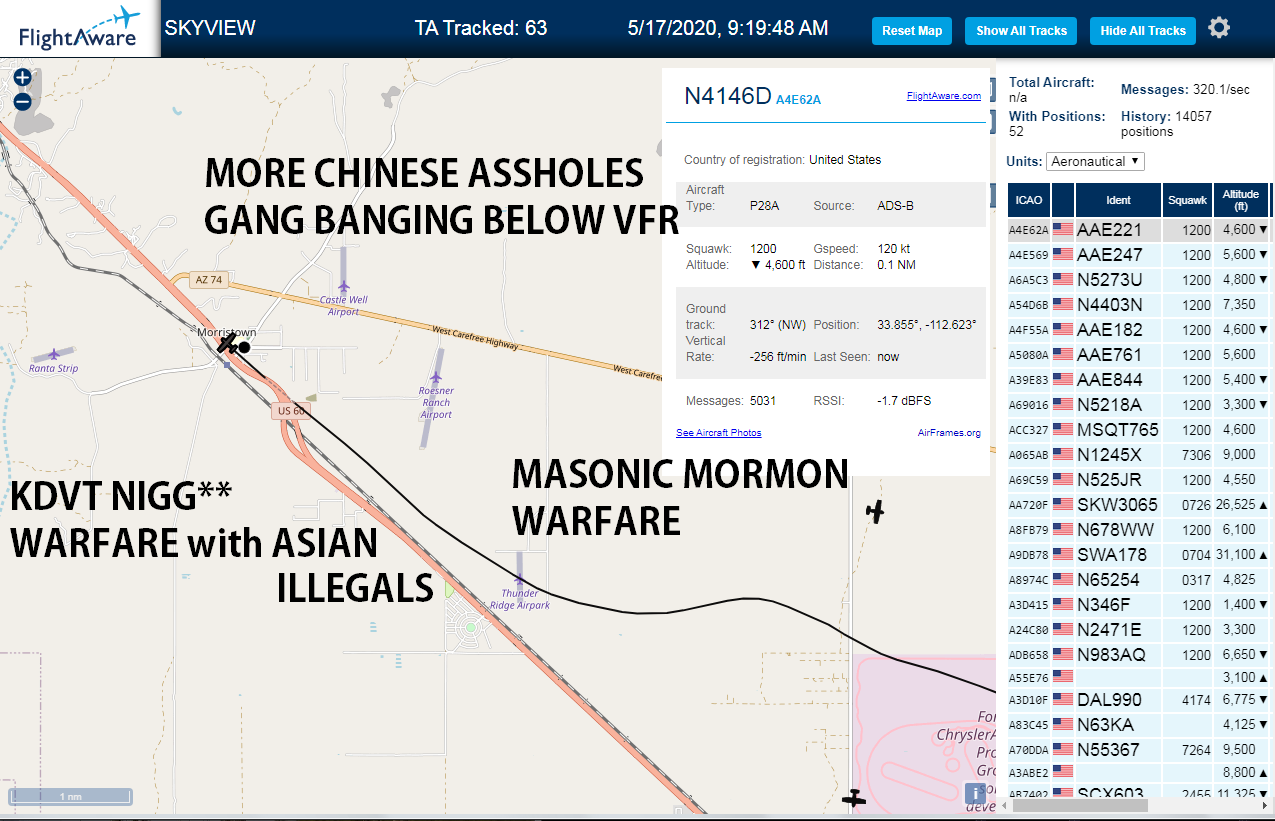The width and height of the screenshot is (1275, 821).
Task: Select the N4403N aircraft row
Action: (1140, 305)
